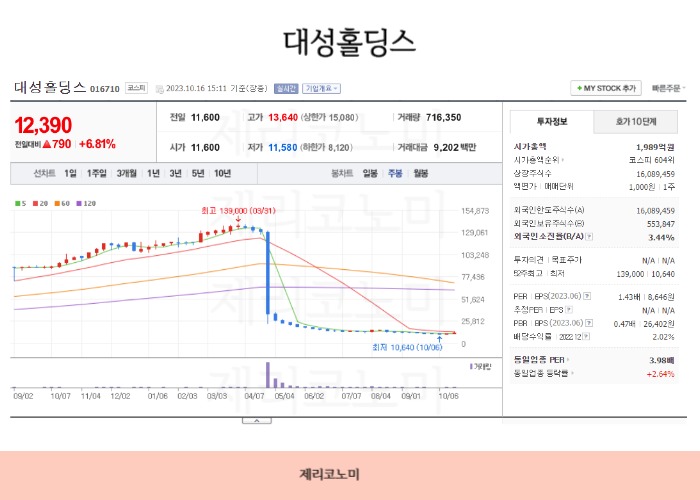The height and width of the screenshot is (500, 700).
Task: Click the 거래량 value 716,350
Action: [x=443, y=117]
